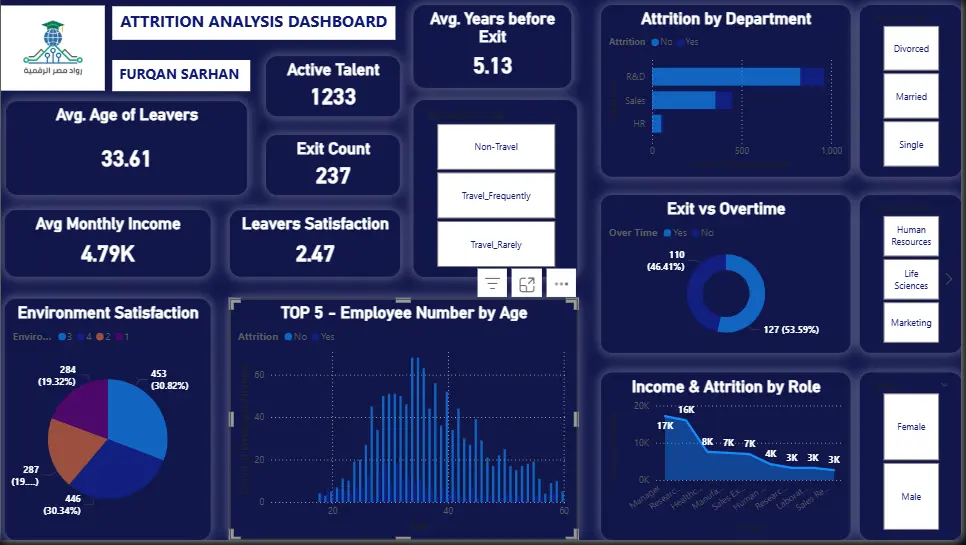This screenshot has height=545, width=966.
Task: Click the Avg Monthly Income 4.79K card
Action: [x=108, y=243]
